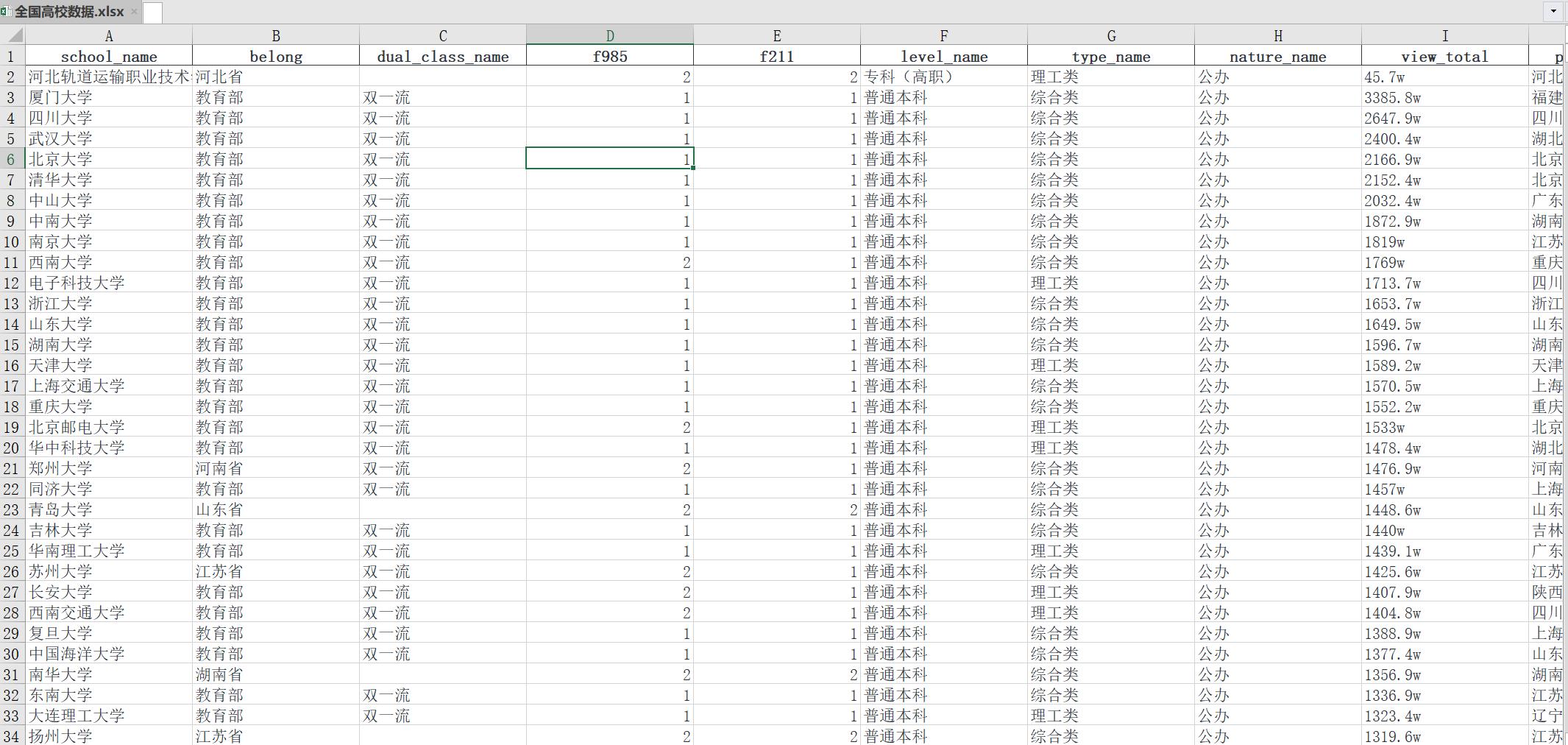Select column A header
The width and height of the screenshot is (1568, 745).
point(109,35)
